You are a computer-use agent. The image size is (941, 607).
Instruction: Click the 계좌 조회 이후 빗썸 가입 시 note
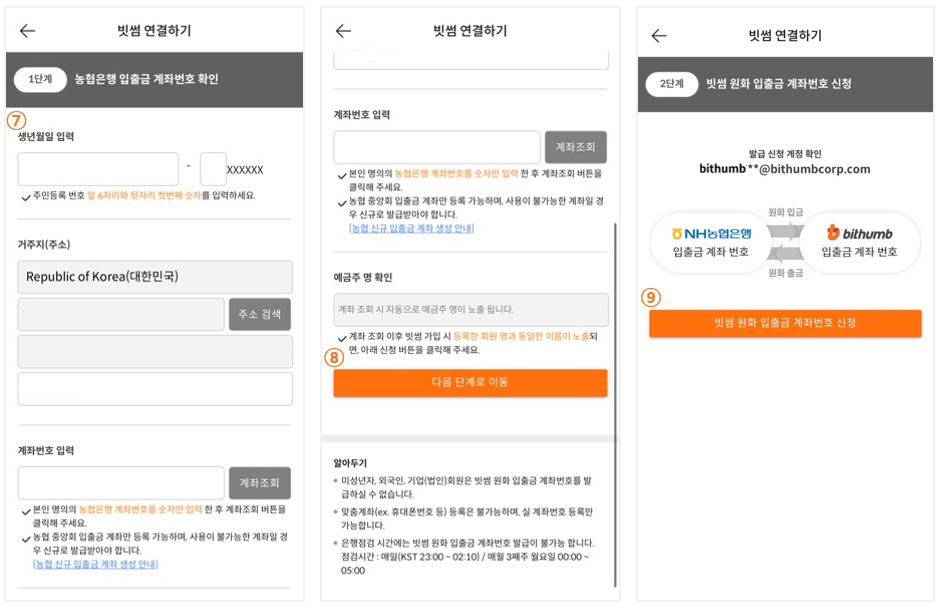473,343
